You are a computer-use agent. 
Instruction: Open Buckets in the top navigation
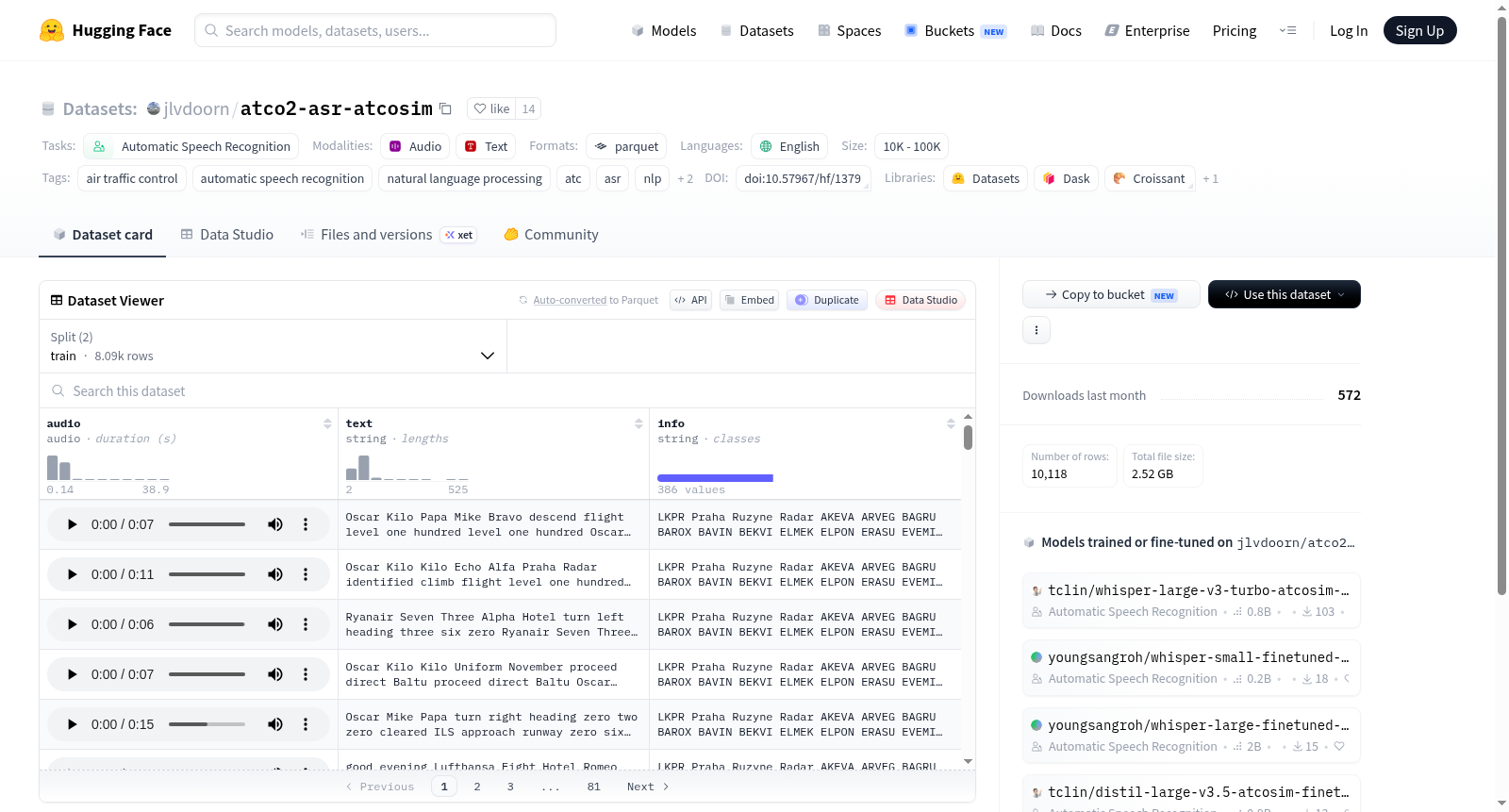coord(955,30)
